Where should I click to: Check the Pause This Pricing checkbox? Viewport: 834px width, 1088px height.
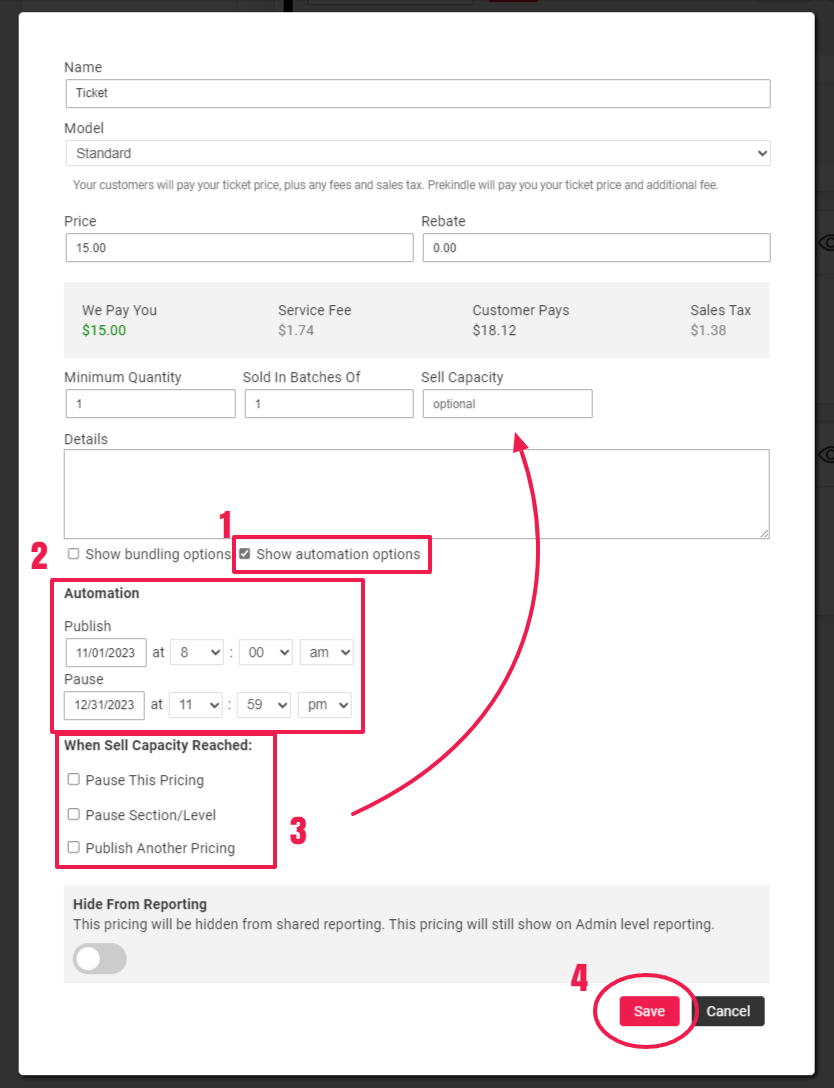click(x=74, y=779)
